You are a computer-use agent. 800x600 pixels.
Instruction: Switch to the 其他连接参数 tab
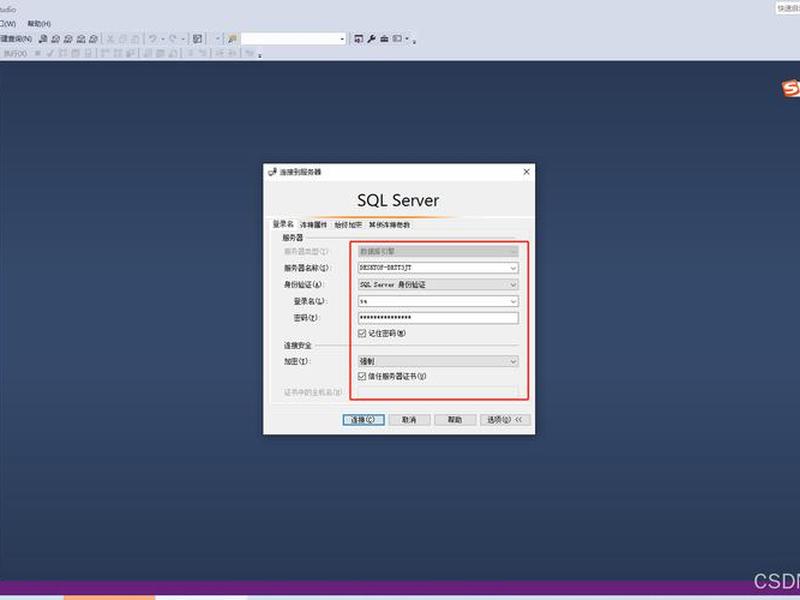point(389,224)
